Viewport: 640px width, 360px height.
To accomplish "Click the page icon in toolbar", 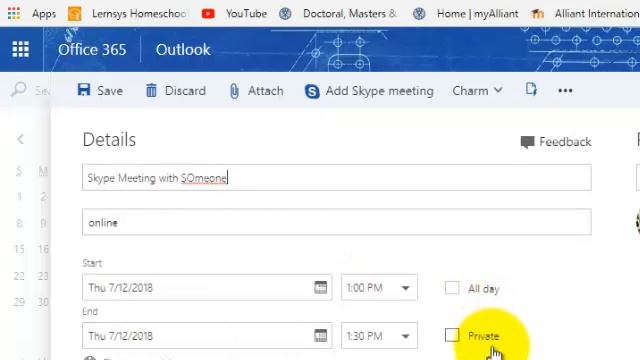I will click(531, 89).
